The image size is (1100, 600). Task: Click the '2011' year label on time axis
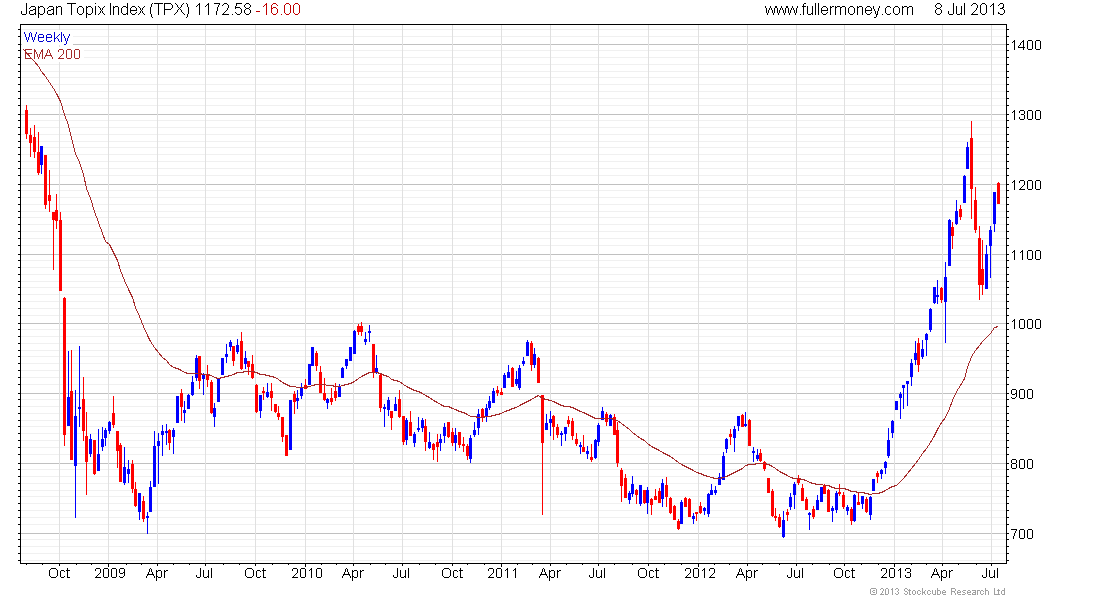(x=502, y=573)
